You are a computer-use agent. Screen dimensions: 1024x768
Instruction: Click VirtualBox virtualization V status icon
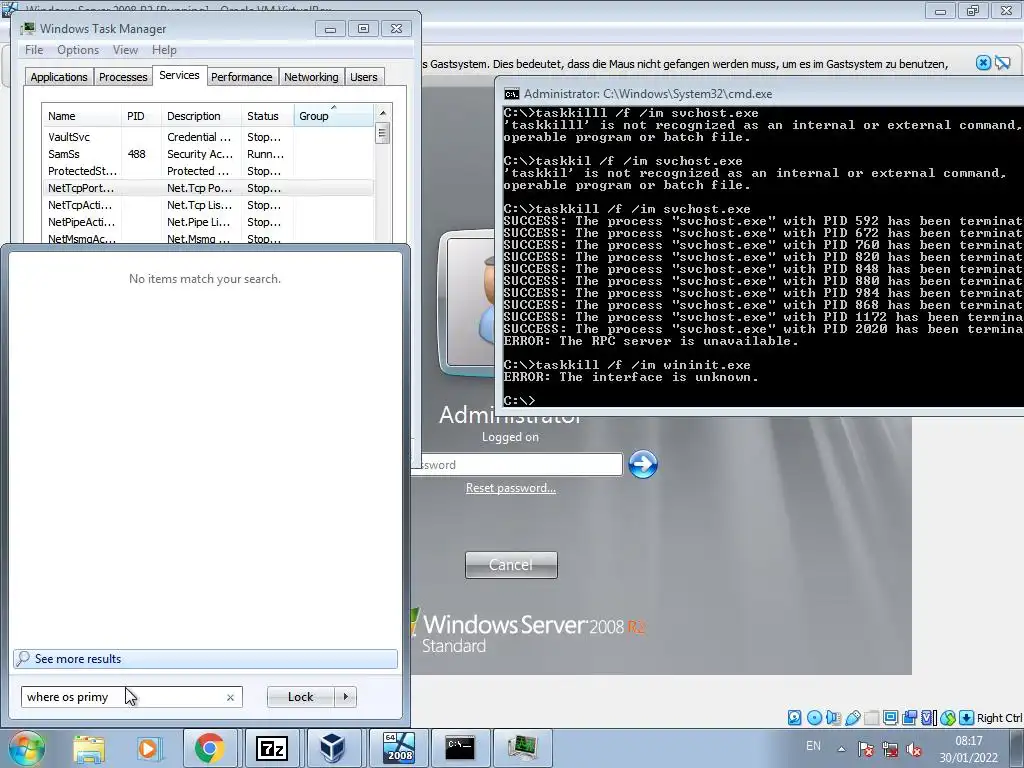coord(928,718)
